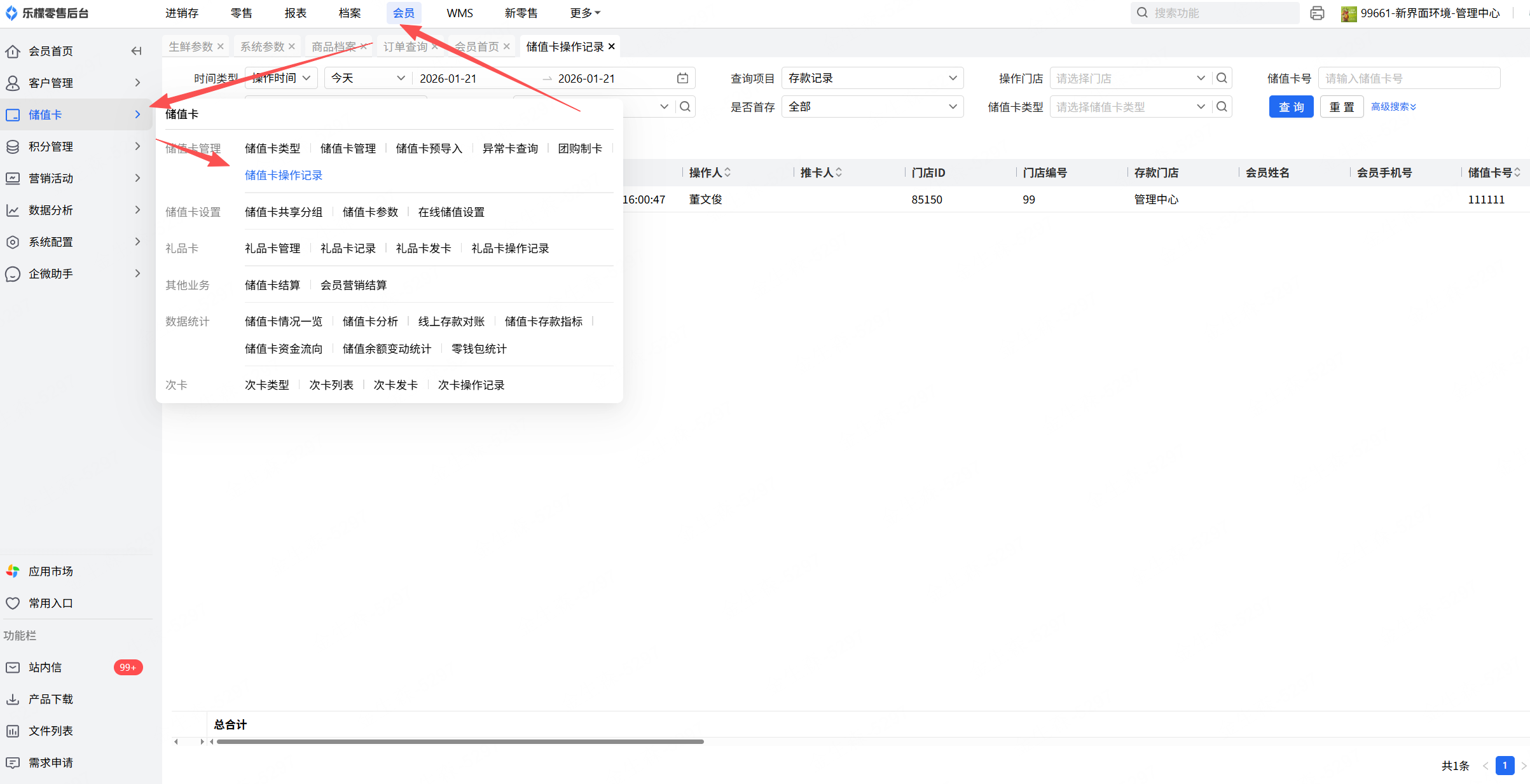This screenshot has height=784, width=1530.
Task: Click the 储值卡号 input field
Action: point(1409,78)
